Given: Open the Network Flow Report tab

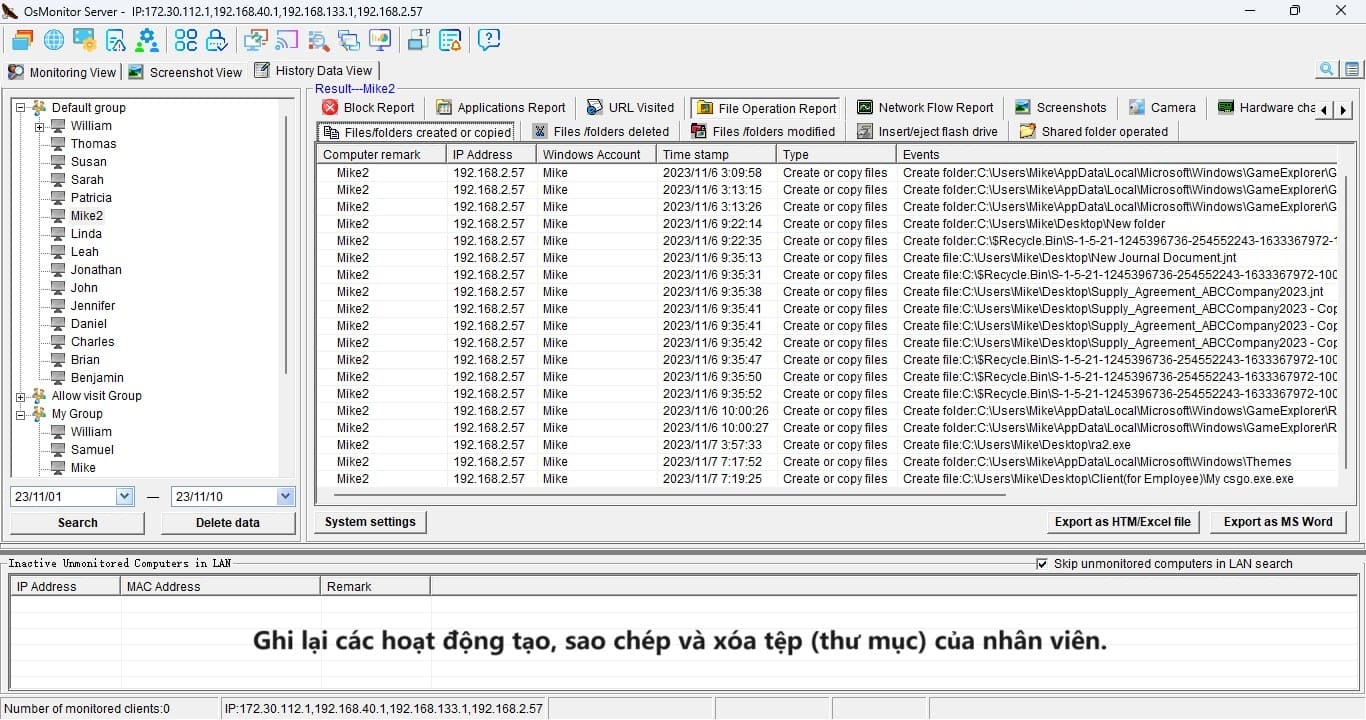Looking at the screenshot, I should click(x=924, y=107).
